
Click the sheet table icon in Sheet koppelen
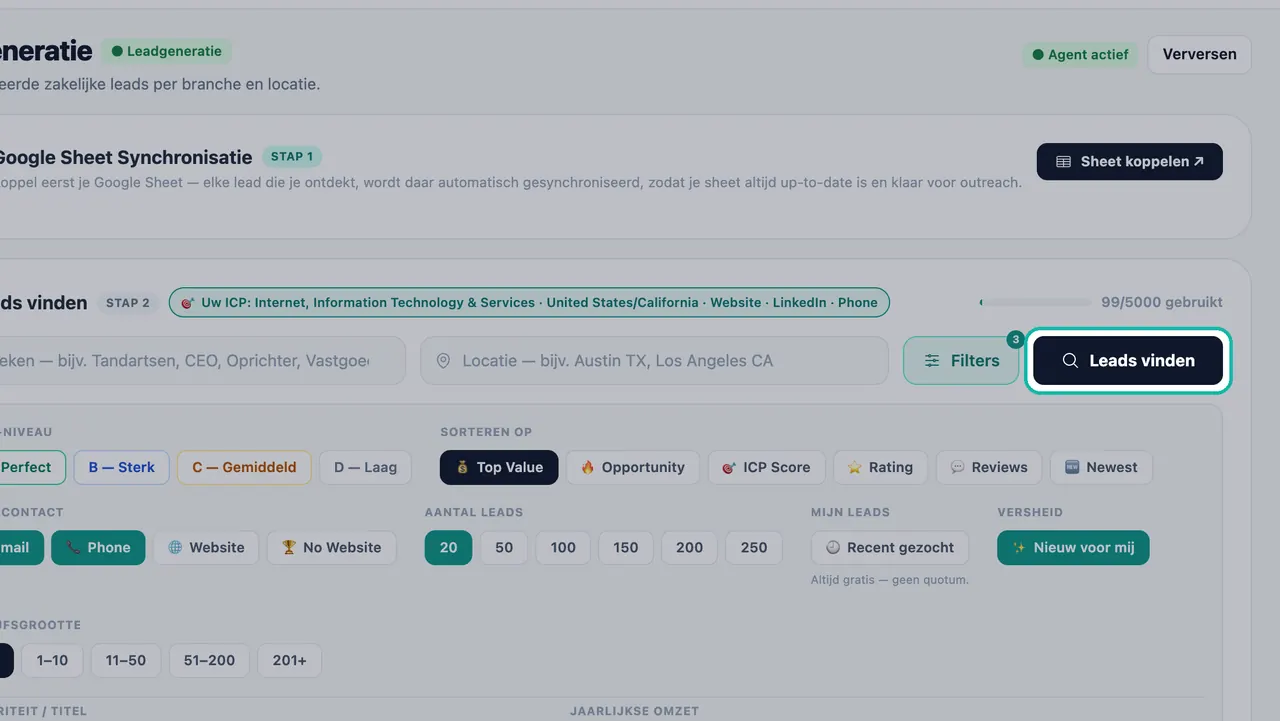[x=1064, y=162]
